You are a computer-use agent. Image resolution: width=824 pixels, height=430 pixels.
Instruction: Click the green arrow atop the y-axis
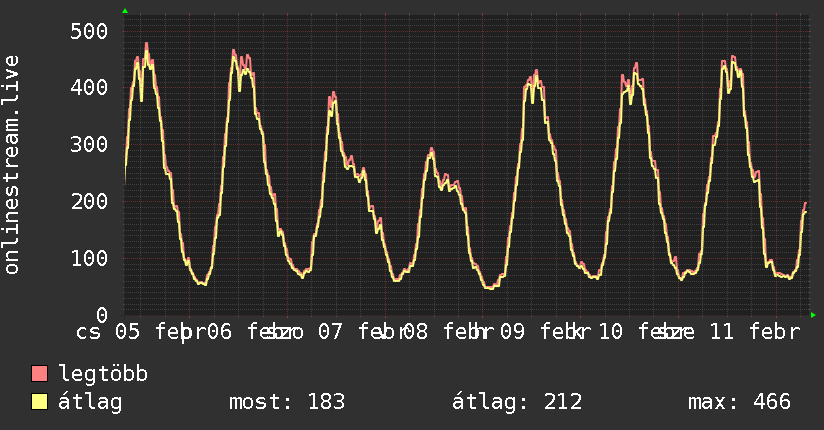[x=125, y=11]
